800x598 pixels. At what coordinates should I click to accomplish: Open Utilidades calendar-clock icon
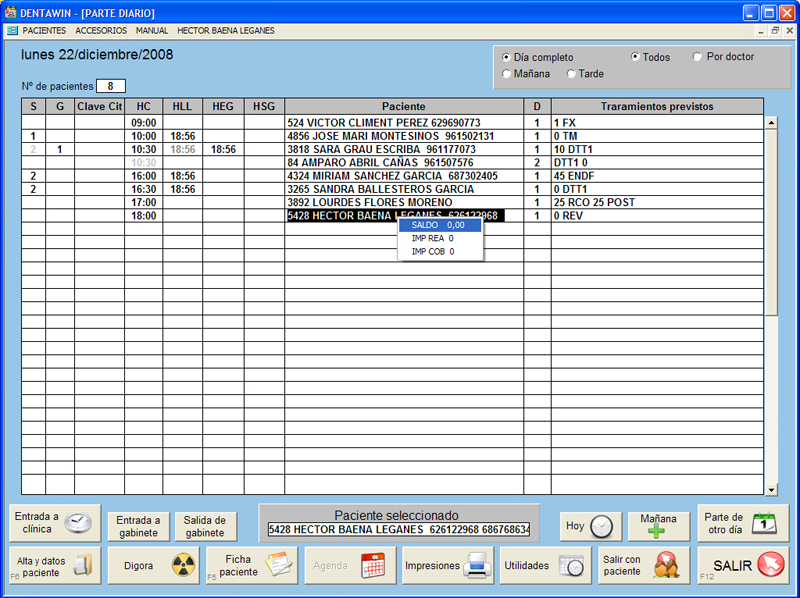click(571, 566)
